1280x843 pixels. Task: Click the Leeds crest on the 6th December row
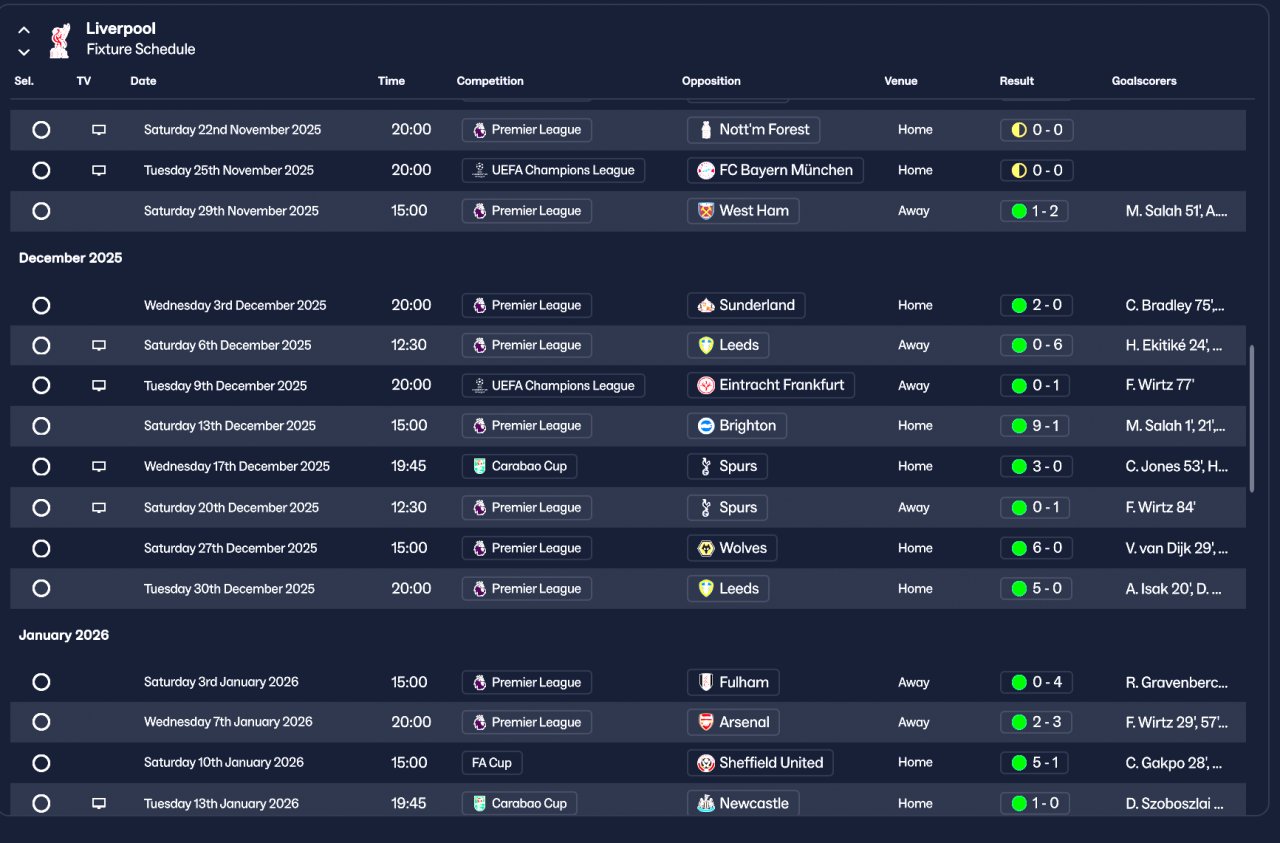click(x=706, y=346)
